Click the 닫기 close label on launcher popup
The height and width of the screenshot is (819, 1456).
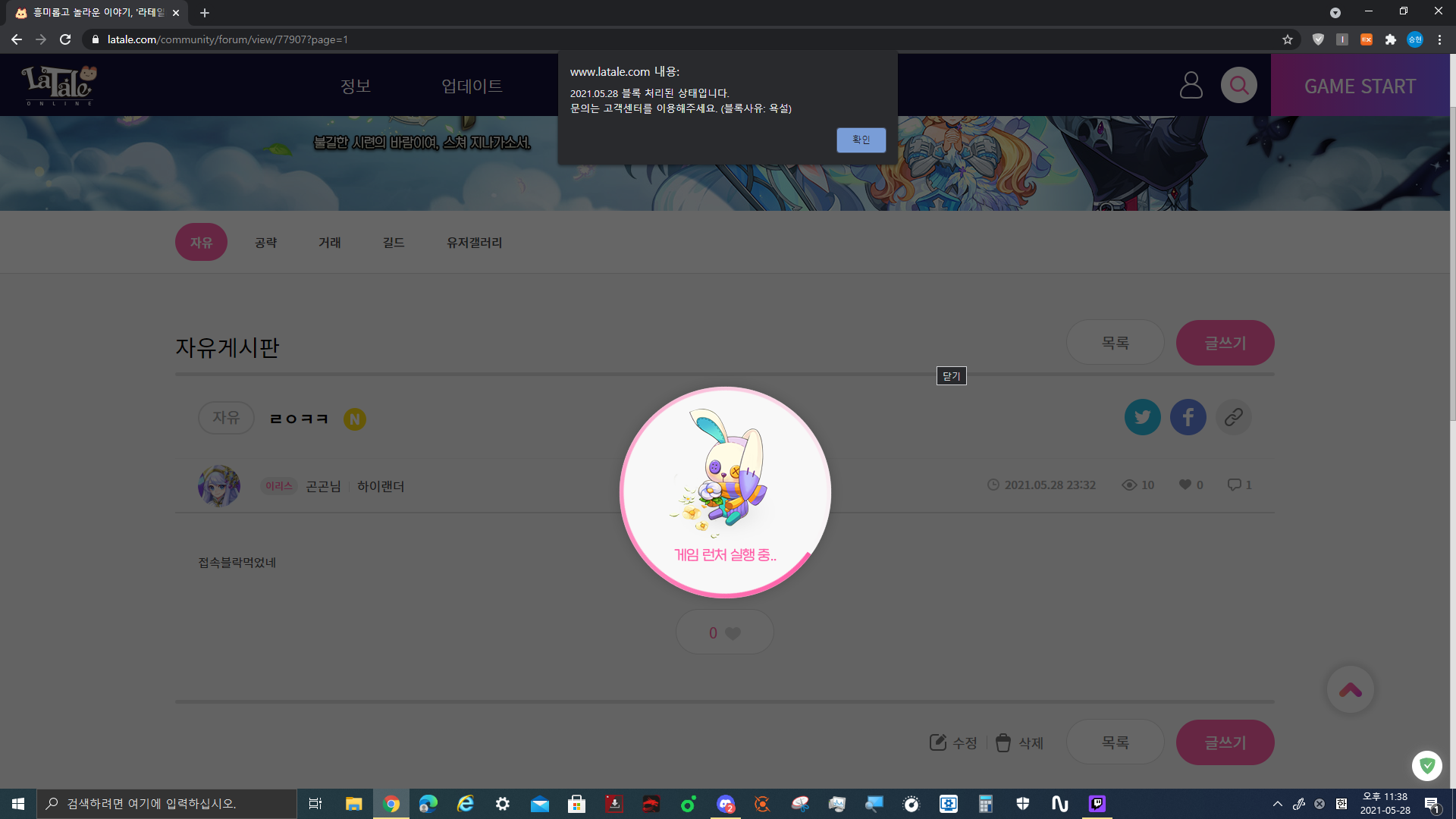[x=951, y=376]
